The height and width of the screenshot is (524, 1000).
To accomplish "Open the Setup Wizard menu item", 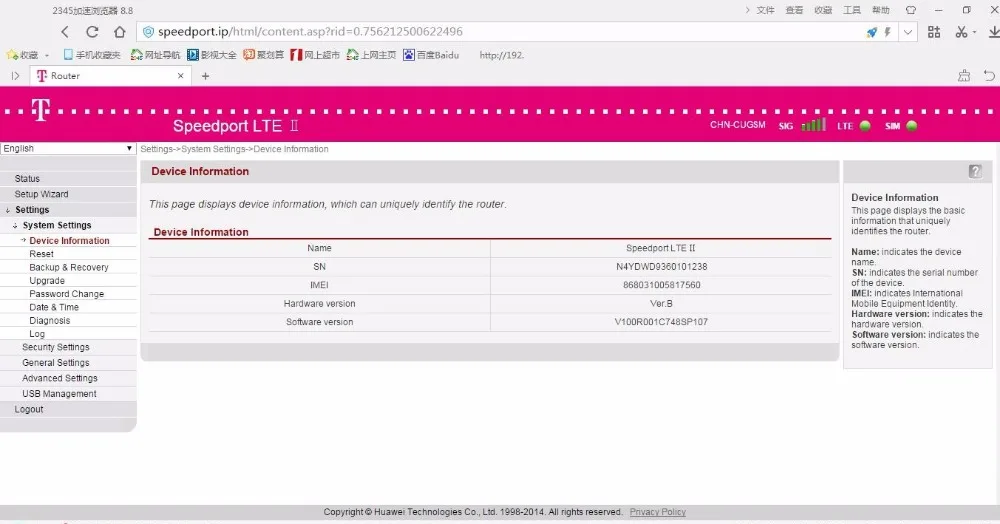I will [41, 194].
